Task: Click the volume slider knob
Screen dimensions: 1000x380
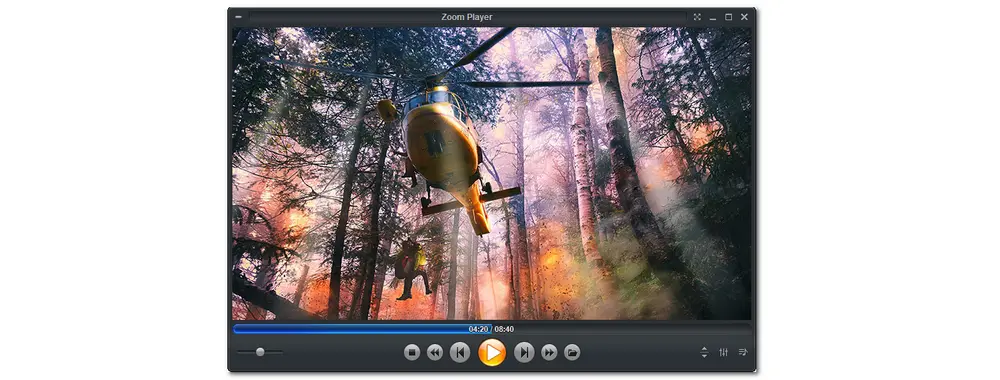Action: pyautogui.click(x=260, y=352)
